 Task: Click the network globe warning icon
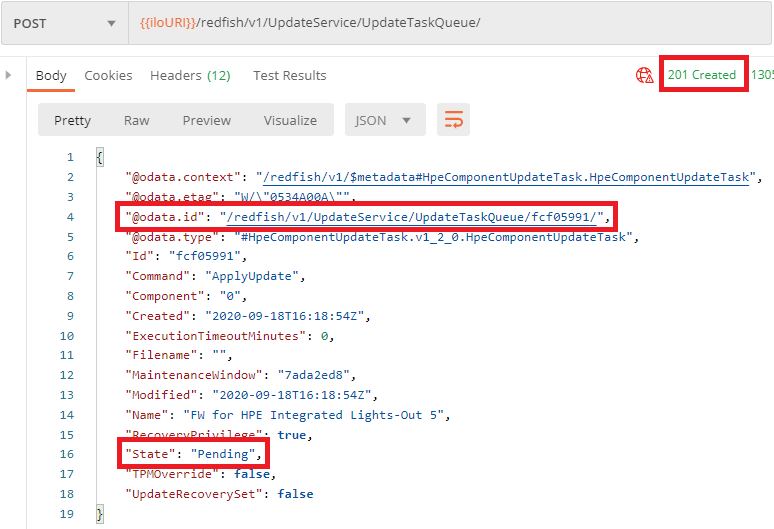point(645,75)
